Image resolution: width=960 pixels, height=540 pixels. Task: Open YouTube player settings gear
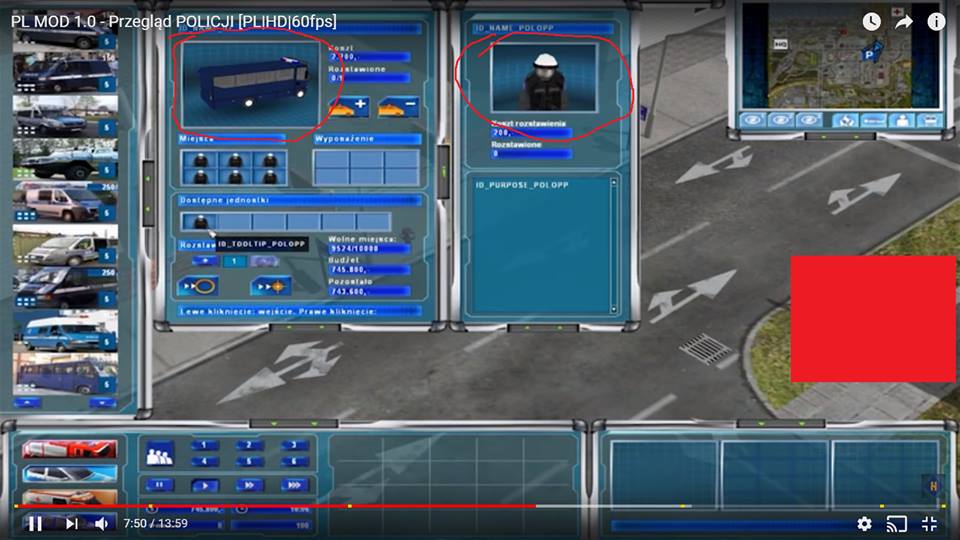pos(864,523)
